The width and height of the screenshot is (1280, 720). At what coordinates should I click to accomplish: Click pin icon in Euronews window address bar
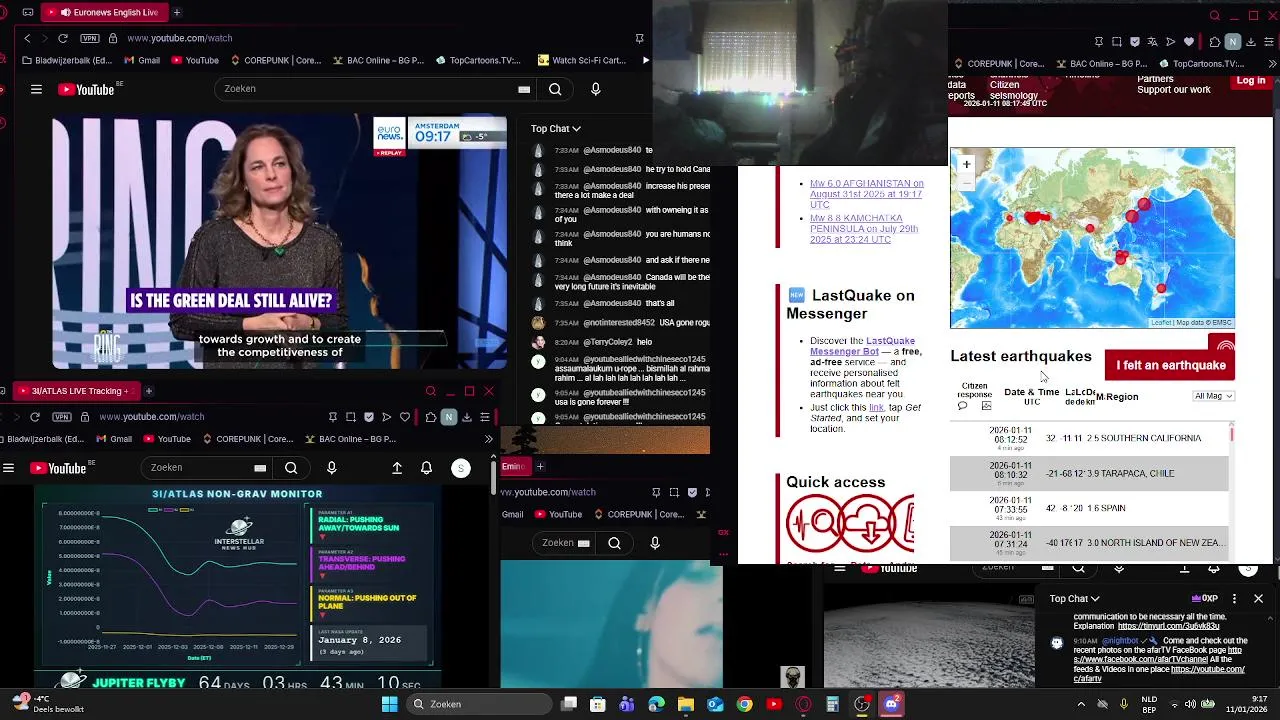pyautogui.click(x=639, y=38)
